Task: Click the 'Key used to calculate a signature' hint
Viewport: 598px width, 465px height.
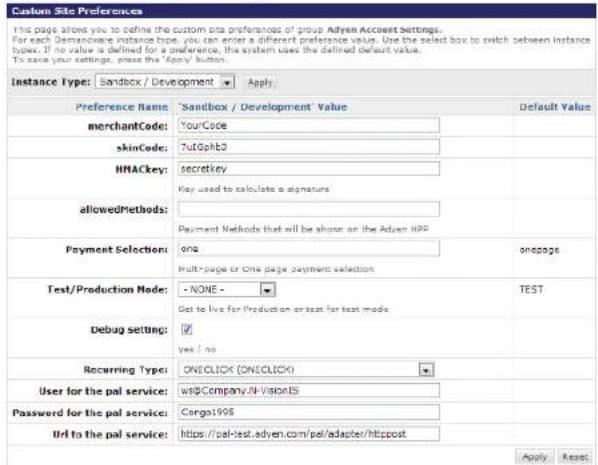Action: point(254,189)
